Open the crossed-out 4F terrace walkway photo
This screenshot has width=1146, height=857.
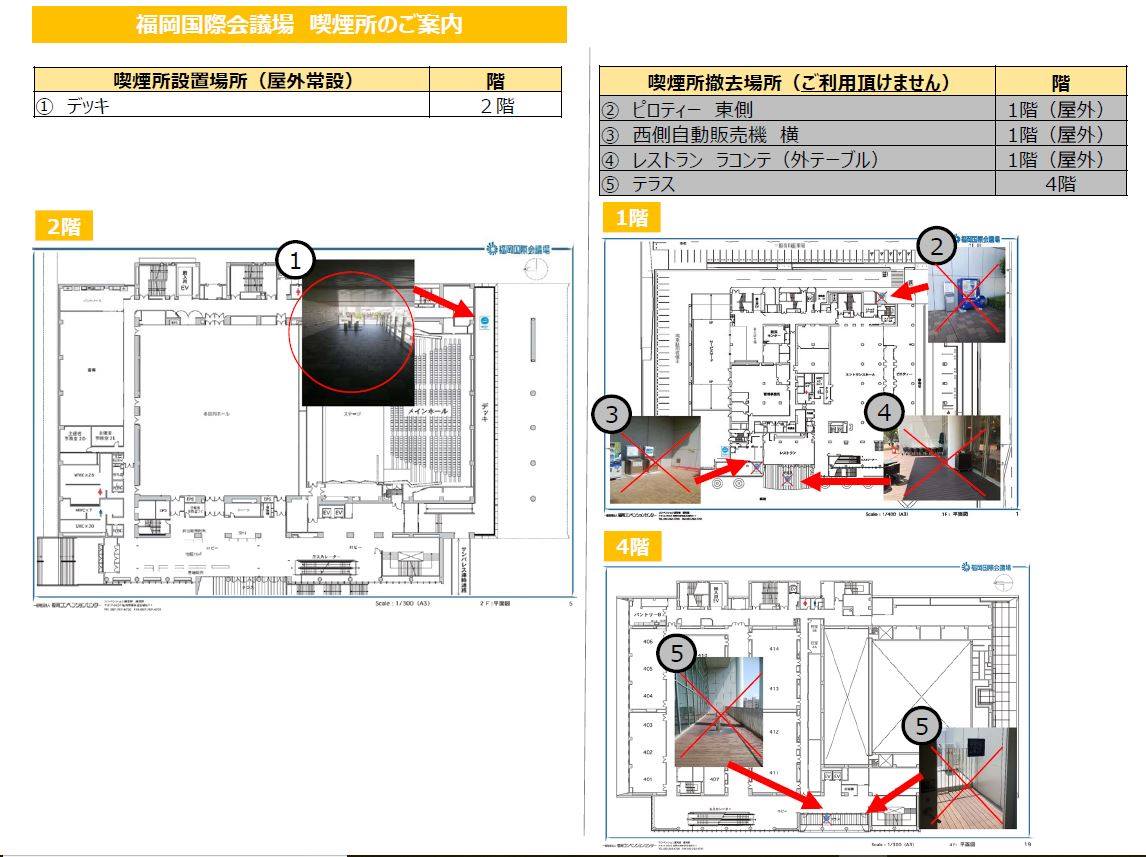(719, 712)
